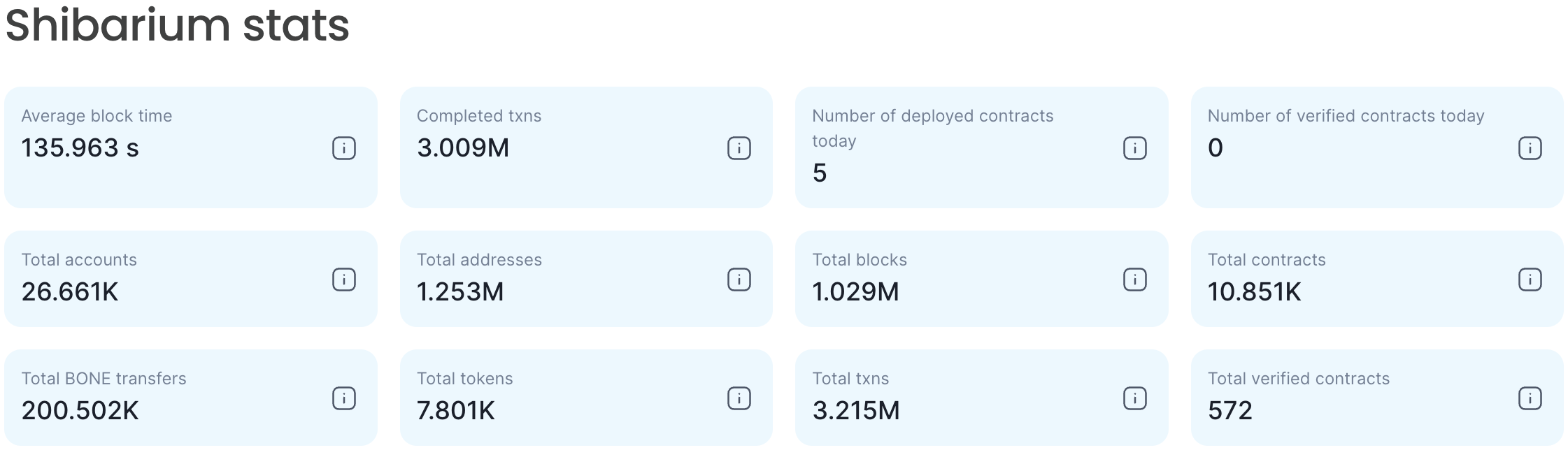Click Total BONE transfers info icon

343,398
